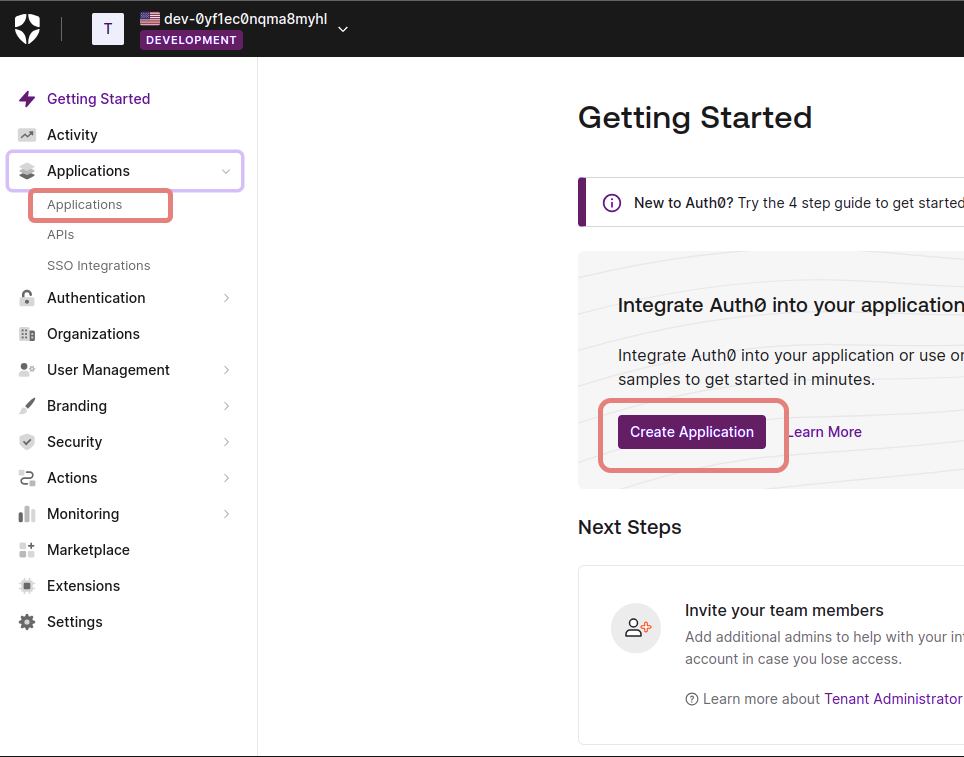Click the Settings gear icon
964x757 pixels.
point(26,622)
